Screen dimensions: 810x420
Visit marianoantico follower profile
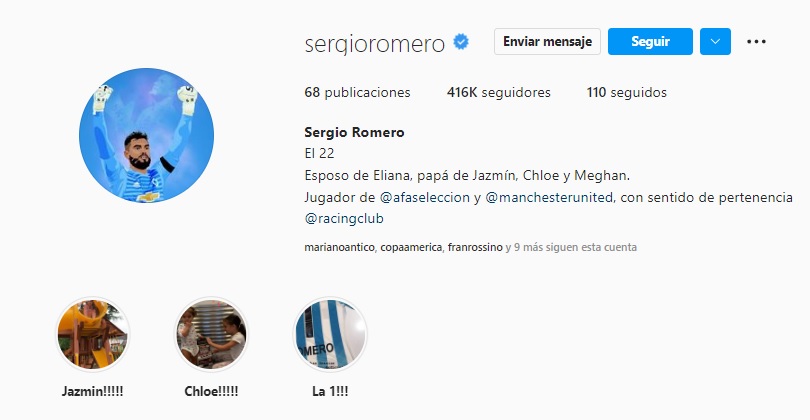[x=339, y=247]
